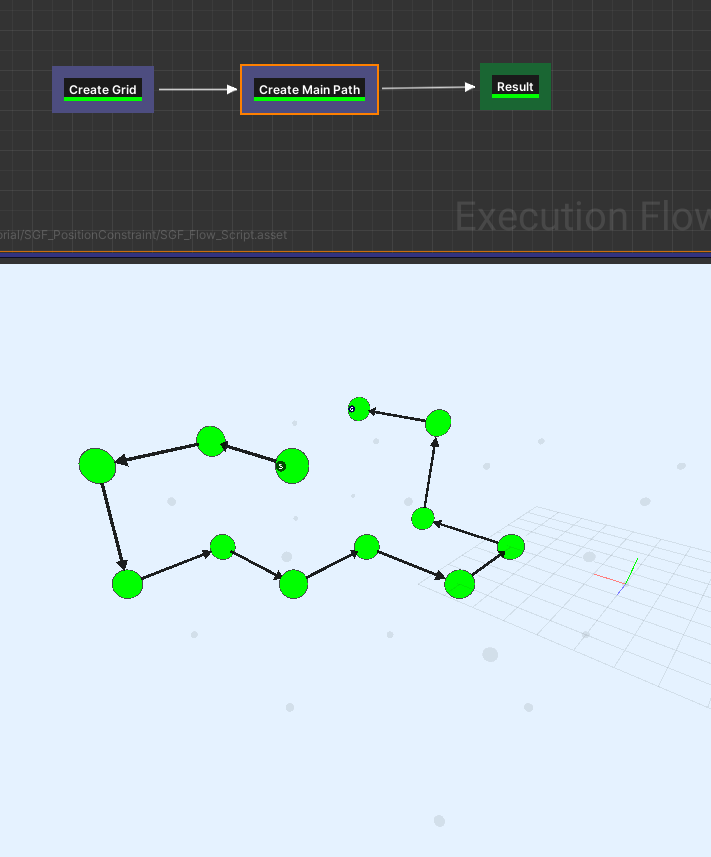Click the divider bar between graph and preview
This screenshot has height=857, width=711.
(x=355, y=257)
